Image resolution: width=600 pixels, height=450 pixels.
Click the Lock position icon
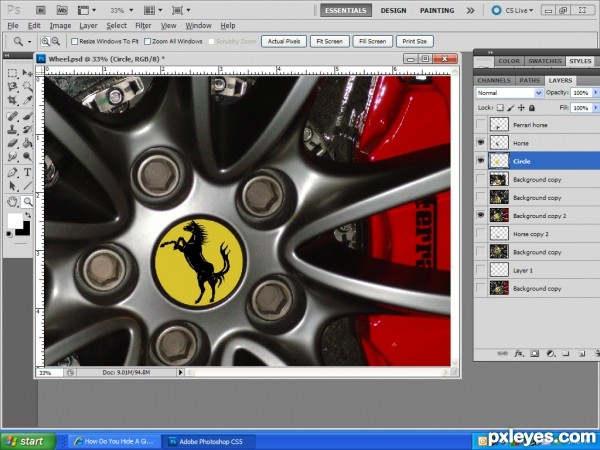[x=521, y=108]
